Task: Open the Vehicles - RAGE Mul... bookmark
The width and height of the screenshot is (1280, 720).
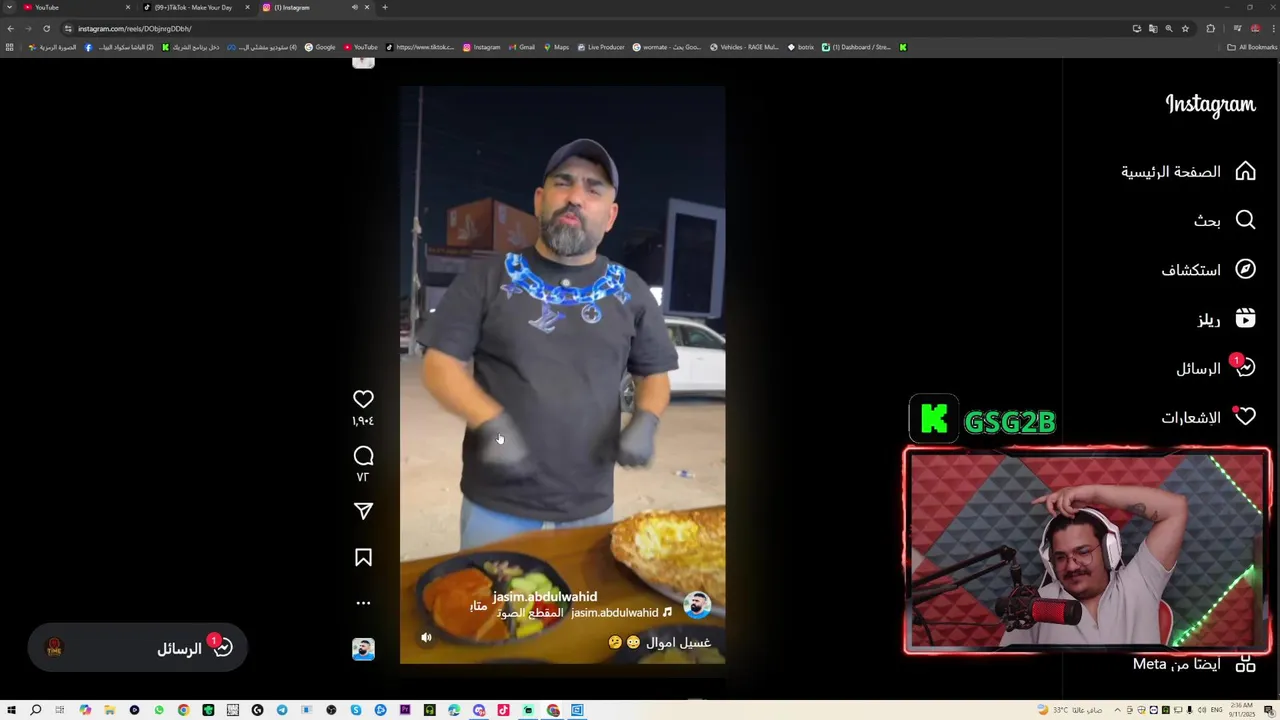Action: [x=744, y=47]
